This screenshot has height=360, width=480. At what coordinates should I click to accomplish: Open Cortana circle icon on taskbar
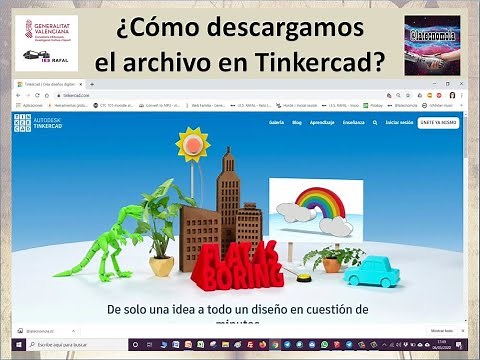[x=135, y=345]
